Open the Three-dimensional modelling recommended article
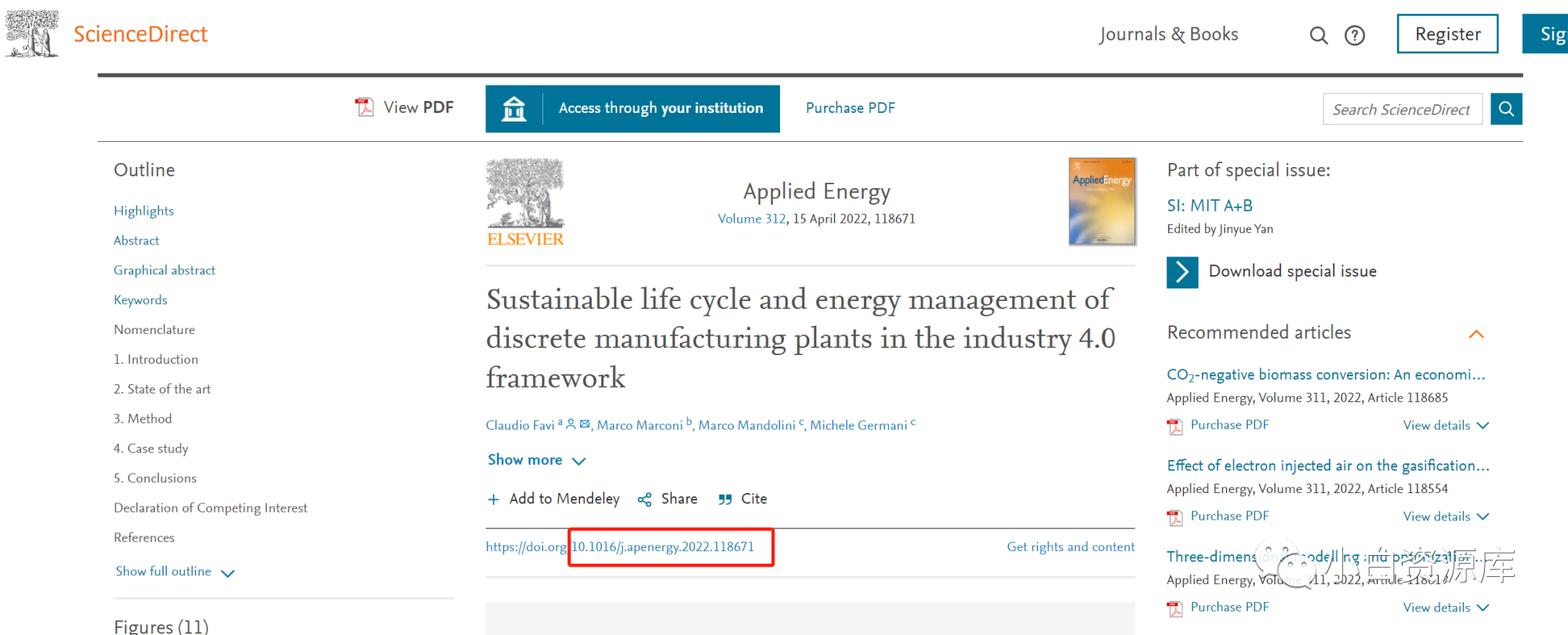The width and height of the screenshot is (1568, 635). pos(1325,557)
